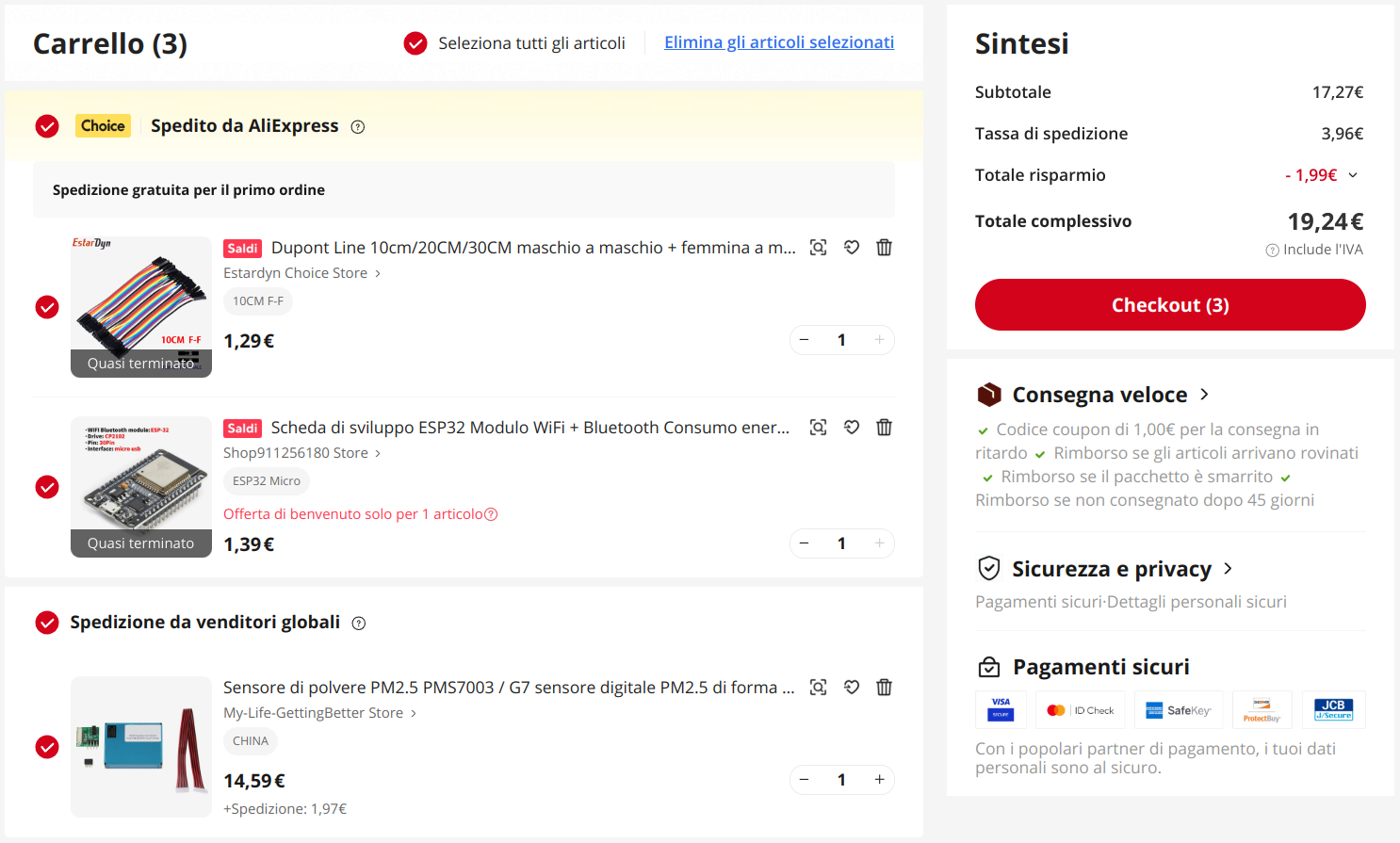
Task: Click the Dupont Line quantity field
Action: click(x=841, y=340)
